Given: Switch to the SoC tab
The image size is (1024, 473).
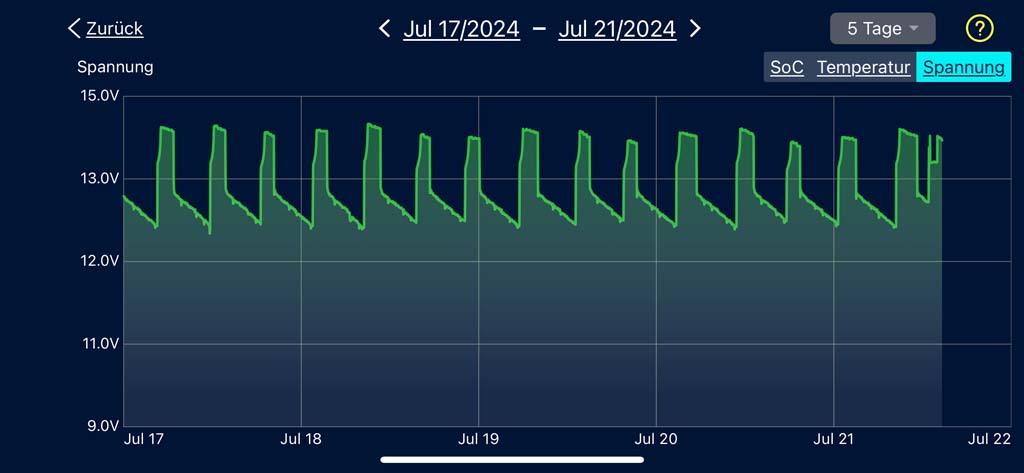Looking at the screenshot, I should coord(786,68).
